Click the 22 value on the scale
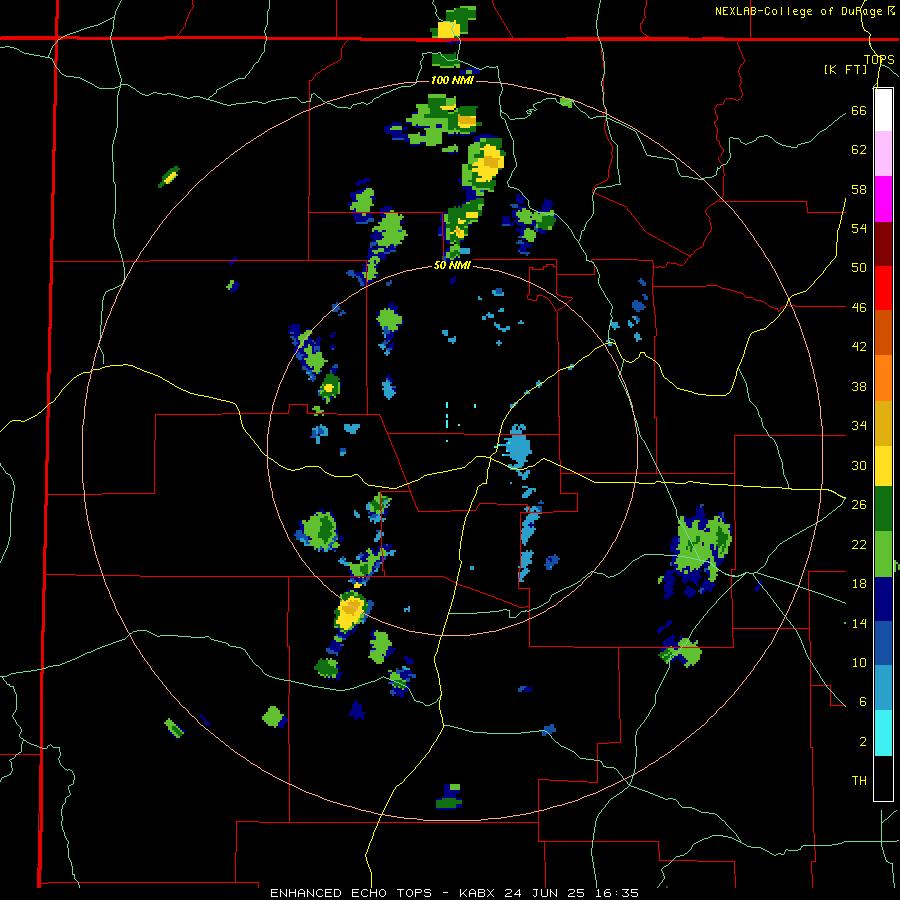 point(859,544)
